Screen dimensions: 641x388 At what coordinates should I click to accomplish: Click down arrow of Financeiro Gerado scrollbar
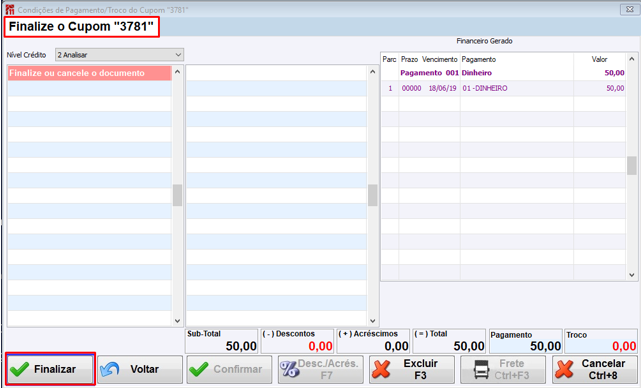point(632,275)
